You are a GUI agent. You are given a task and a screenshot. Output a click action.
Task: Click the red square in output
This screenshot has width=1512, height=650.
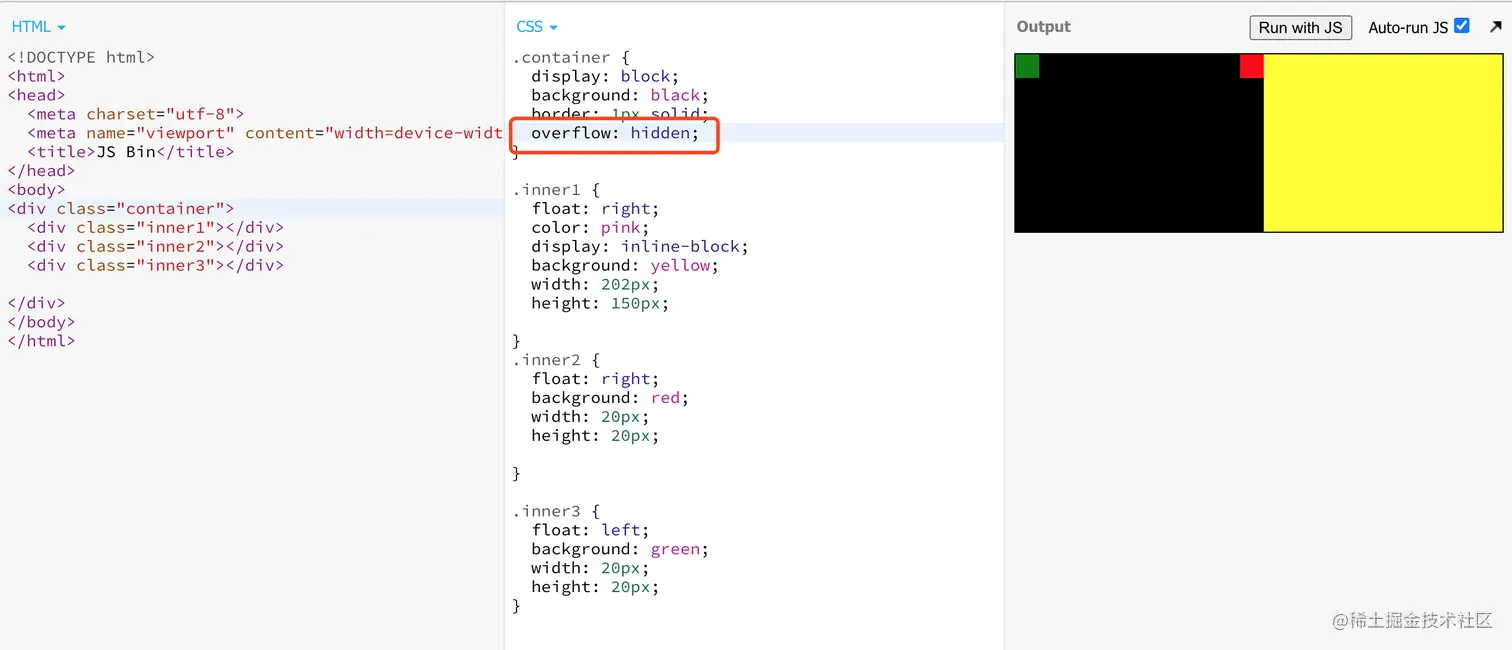(x=1251, y=66)
